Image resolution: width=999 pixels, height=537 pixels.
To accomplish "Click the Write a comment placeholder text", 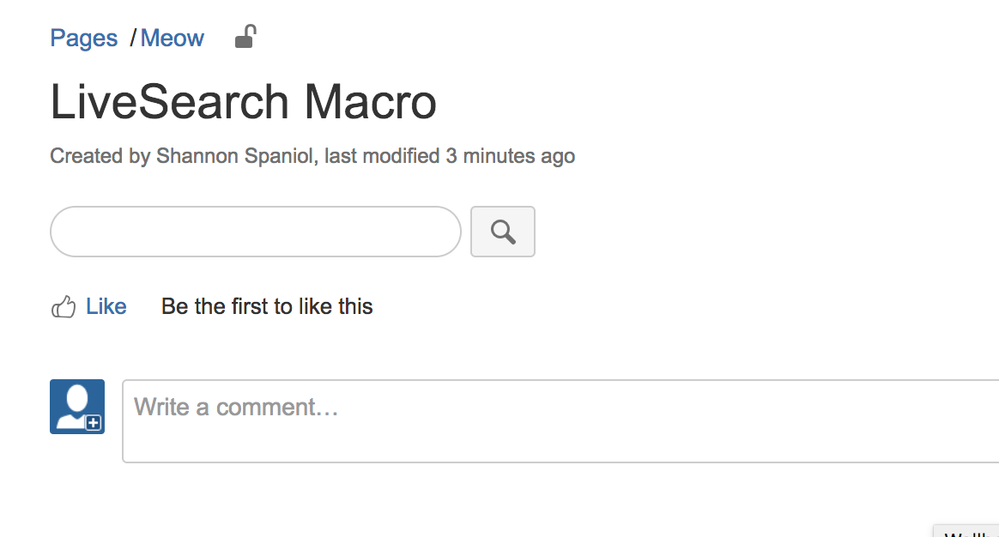I will point(236,407).
